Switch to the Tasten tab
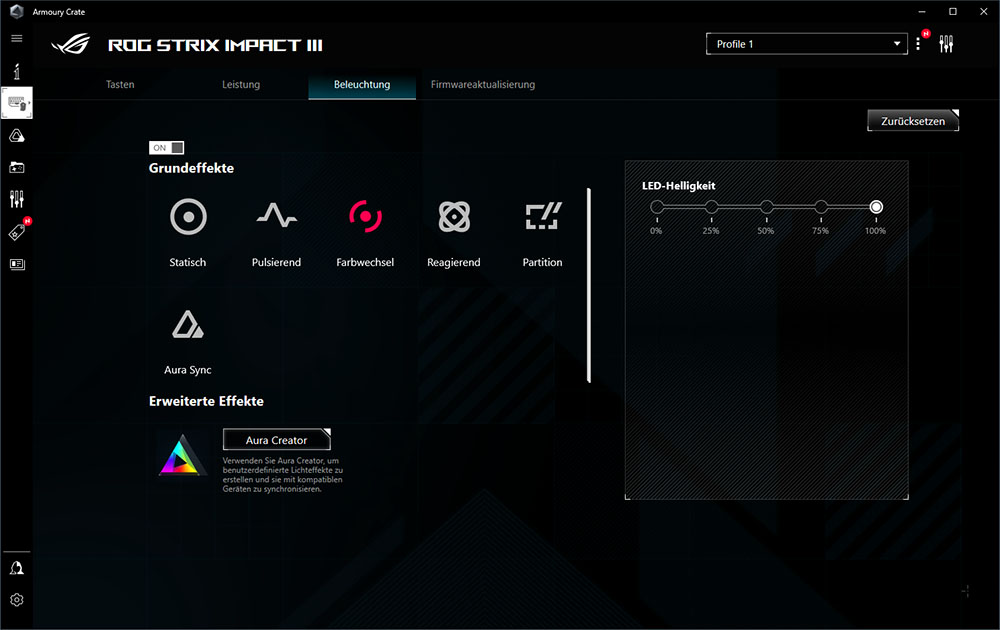The height and width of the screenshot is (630, 1000). pyautogui.click(x=120, y=84)
